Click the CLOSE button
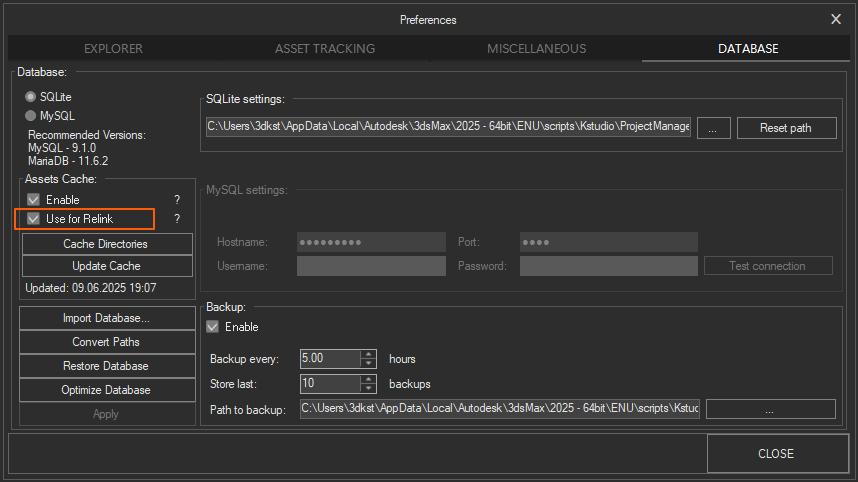The width and height of the screenshot is (858, 482). (x=777, y=454)
